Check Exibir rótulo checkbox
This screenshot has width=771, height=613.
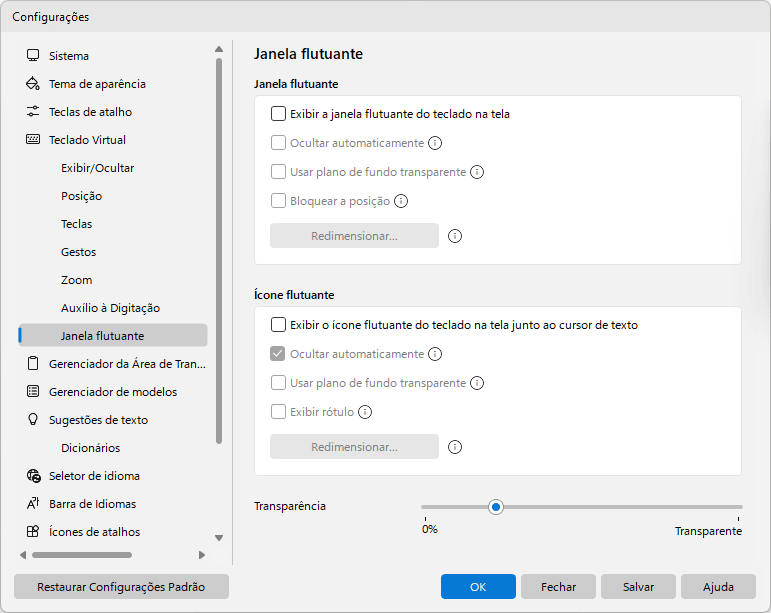(278, 412)
